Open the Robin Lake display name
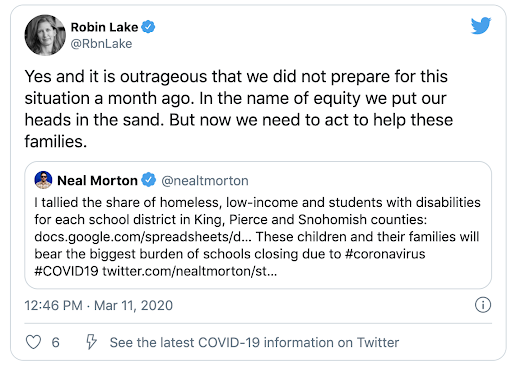The image size is (512, 368). pyautogui.click(x=104, y=27)
